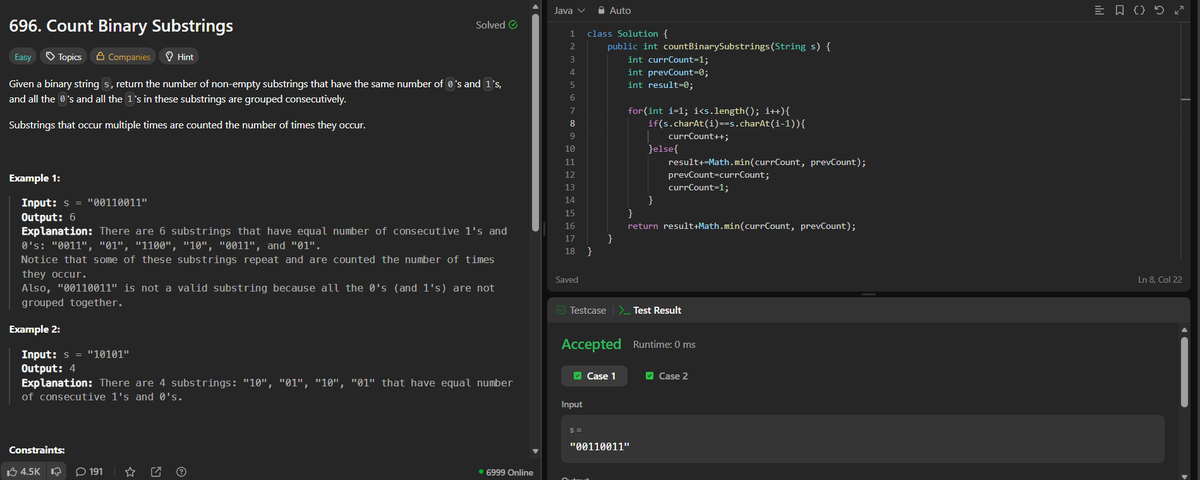Click the editor minimap scroll thumb

(x=1187, y=99)
